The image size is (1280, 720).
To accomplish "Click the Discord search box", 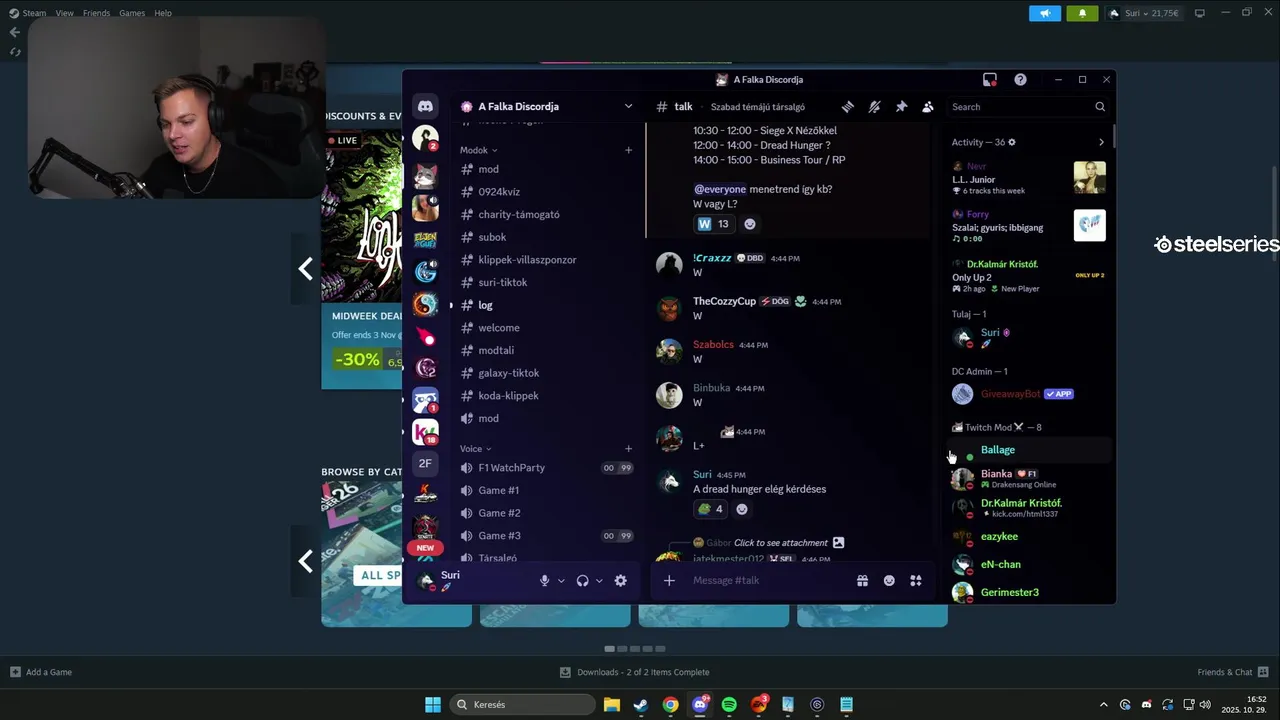I will coord(1028,107).
